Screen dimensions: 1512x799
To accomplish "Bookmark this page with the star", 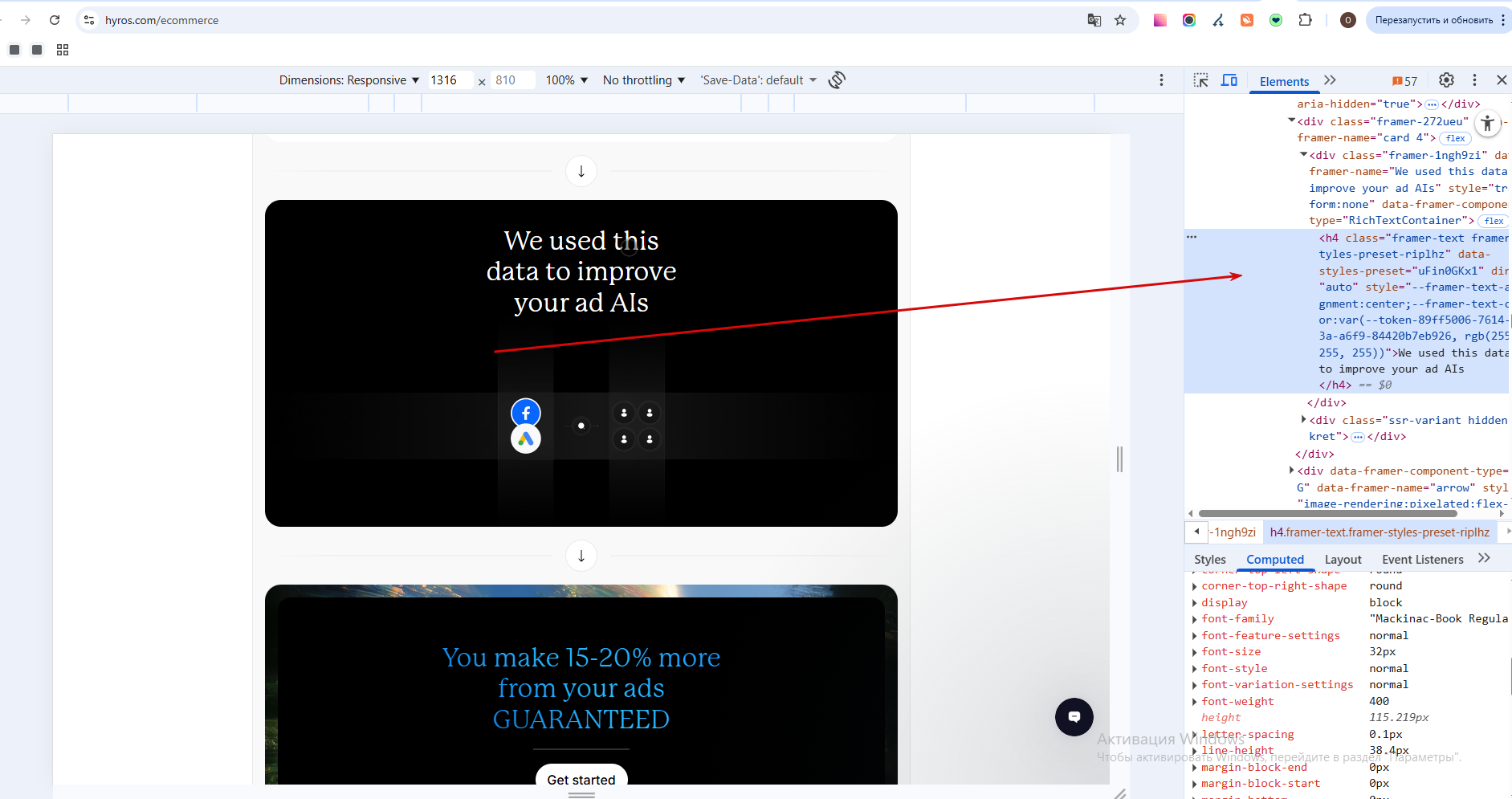I will click(1120, 20).
